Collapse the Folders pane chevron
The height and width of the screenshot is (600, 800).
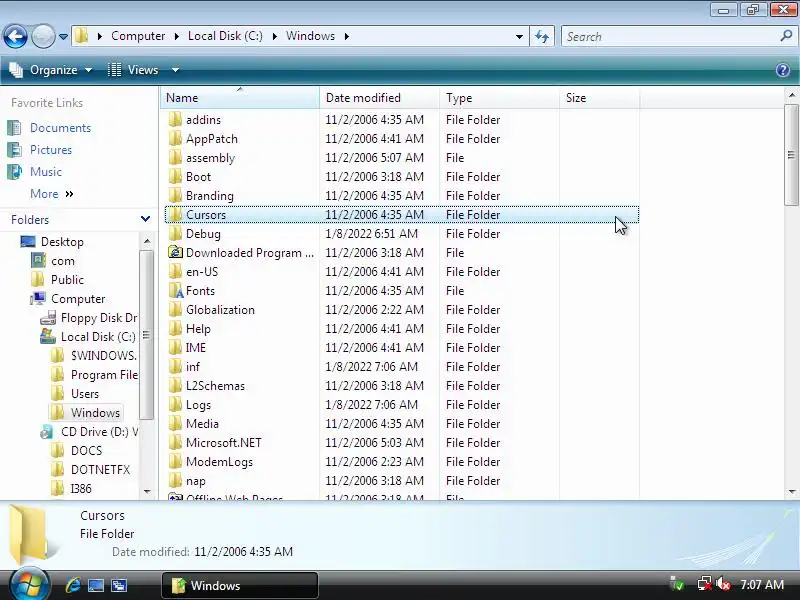coord(145,219)
